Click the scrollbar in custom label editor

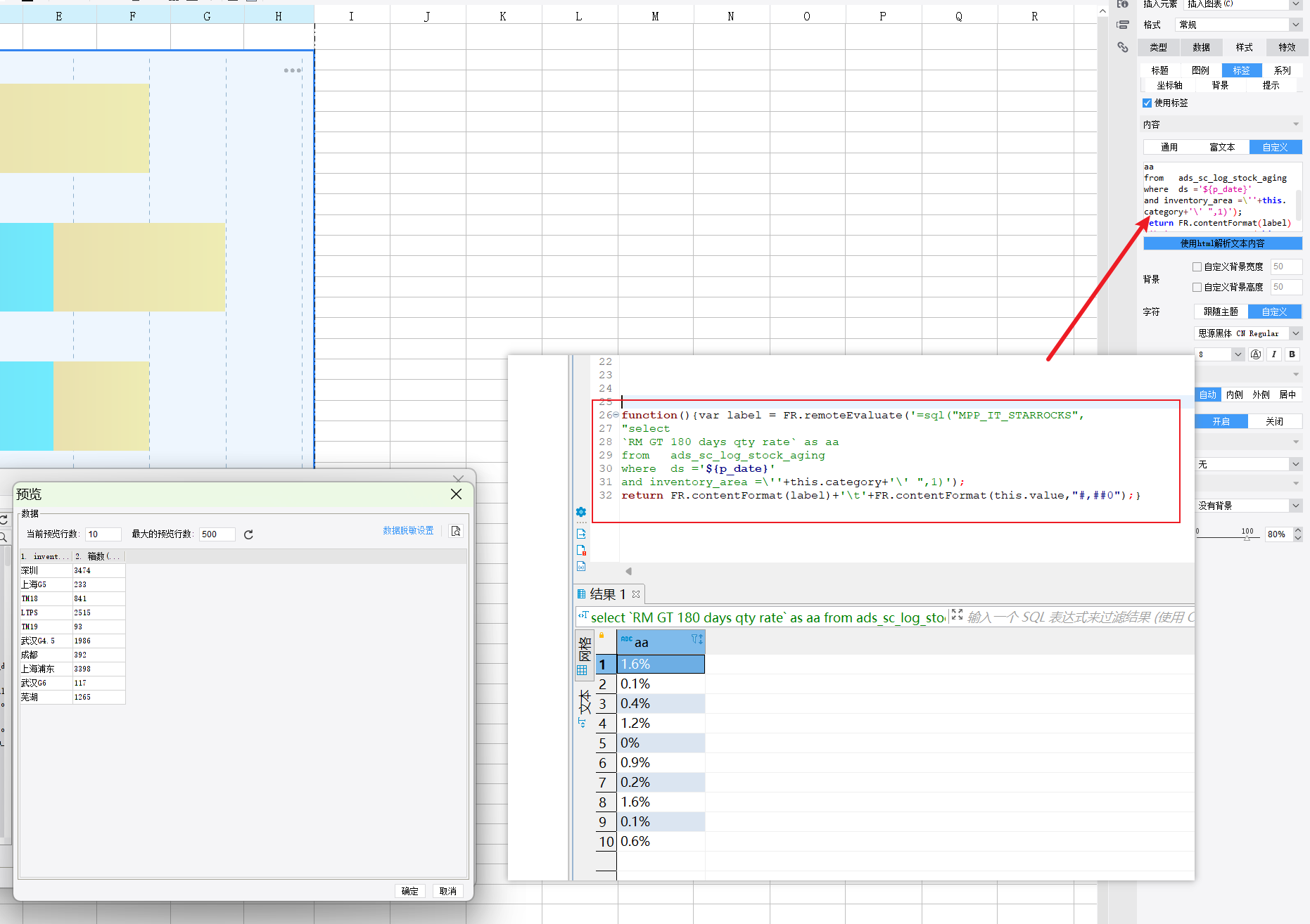pos(1298,204)
